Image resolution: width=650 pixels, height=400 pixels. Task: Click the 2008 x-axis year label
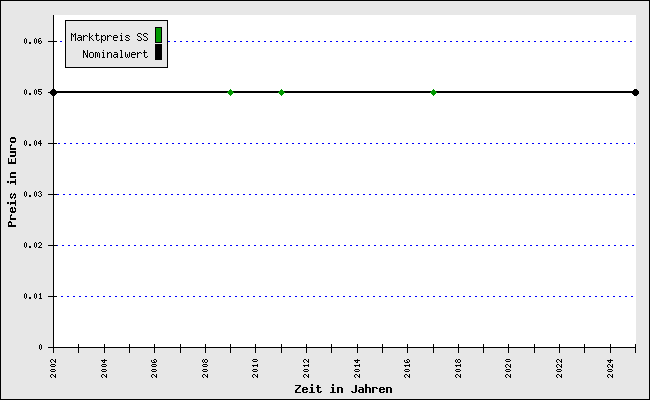[205, 367]
